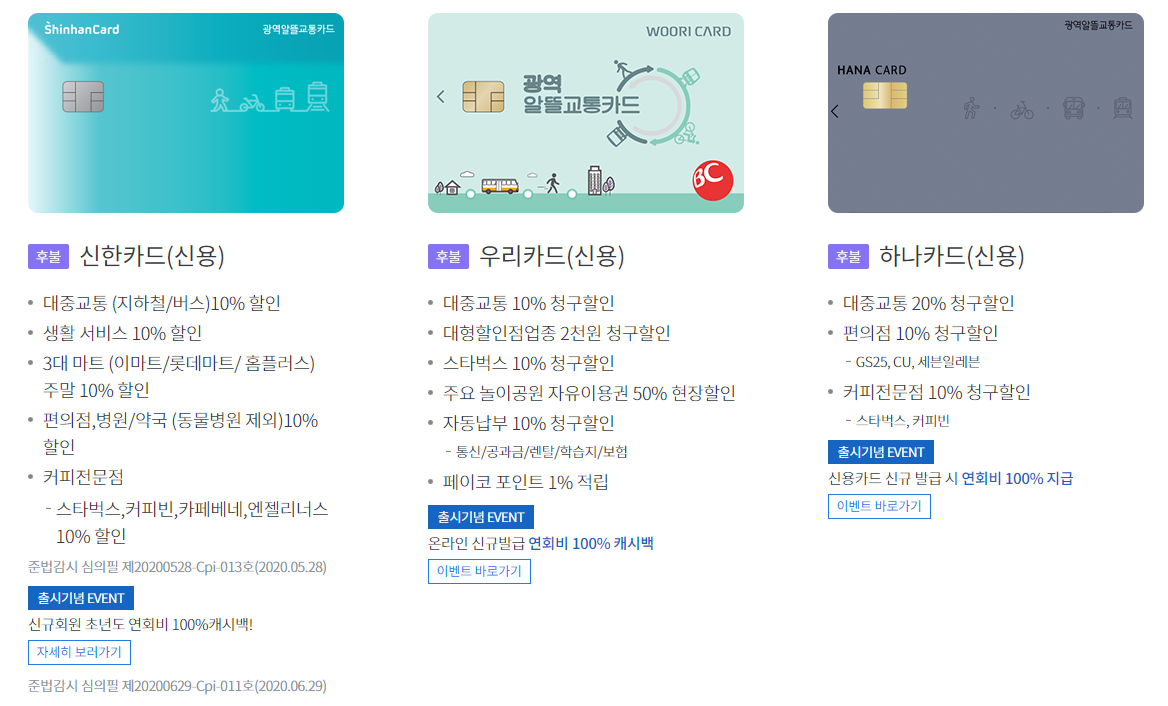Viewport: 1168px width, 706px height.
Task: Click the ShinhanCard logo on the card
Action: click(82, 29)
